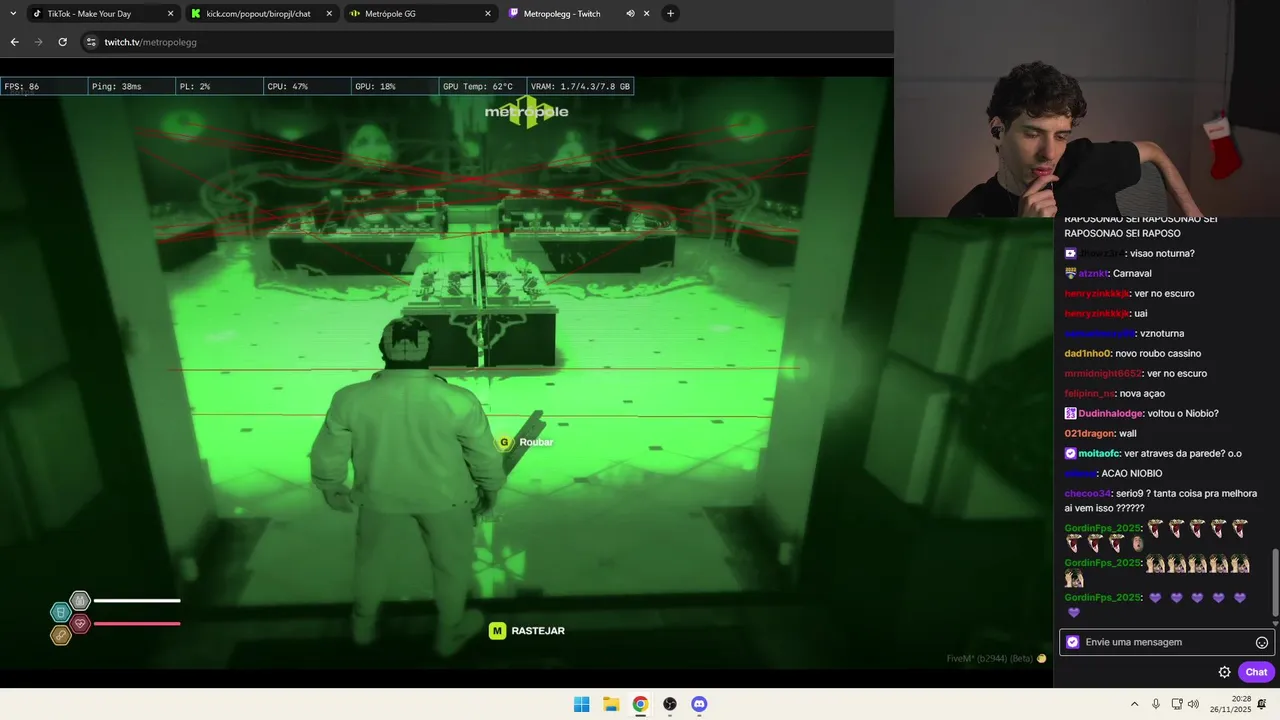Click the Dudinhalodge chat badge icon
The width and height of the screenshot is (1280, 720).
click(1070, 413)
